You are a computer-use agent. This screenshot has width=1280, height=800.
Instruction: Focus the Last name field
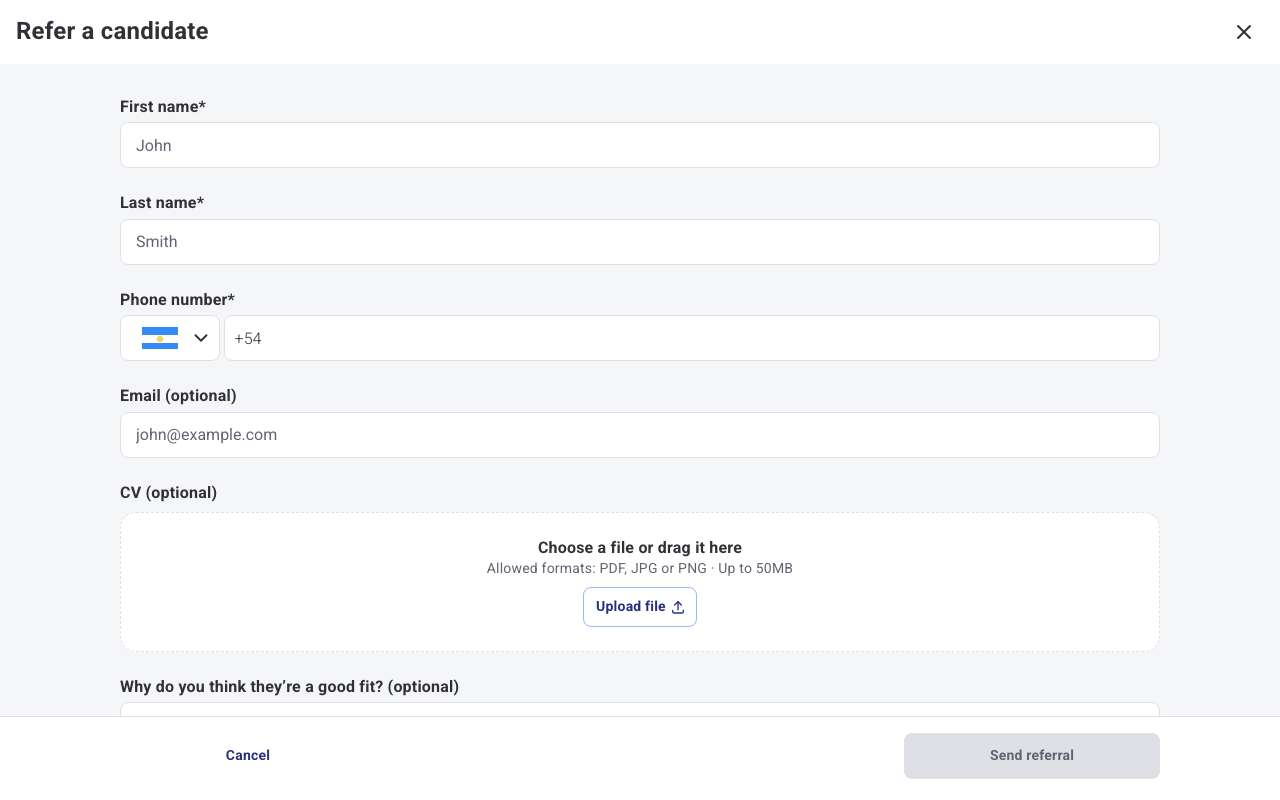[640, 242]
